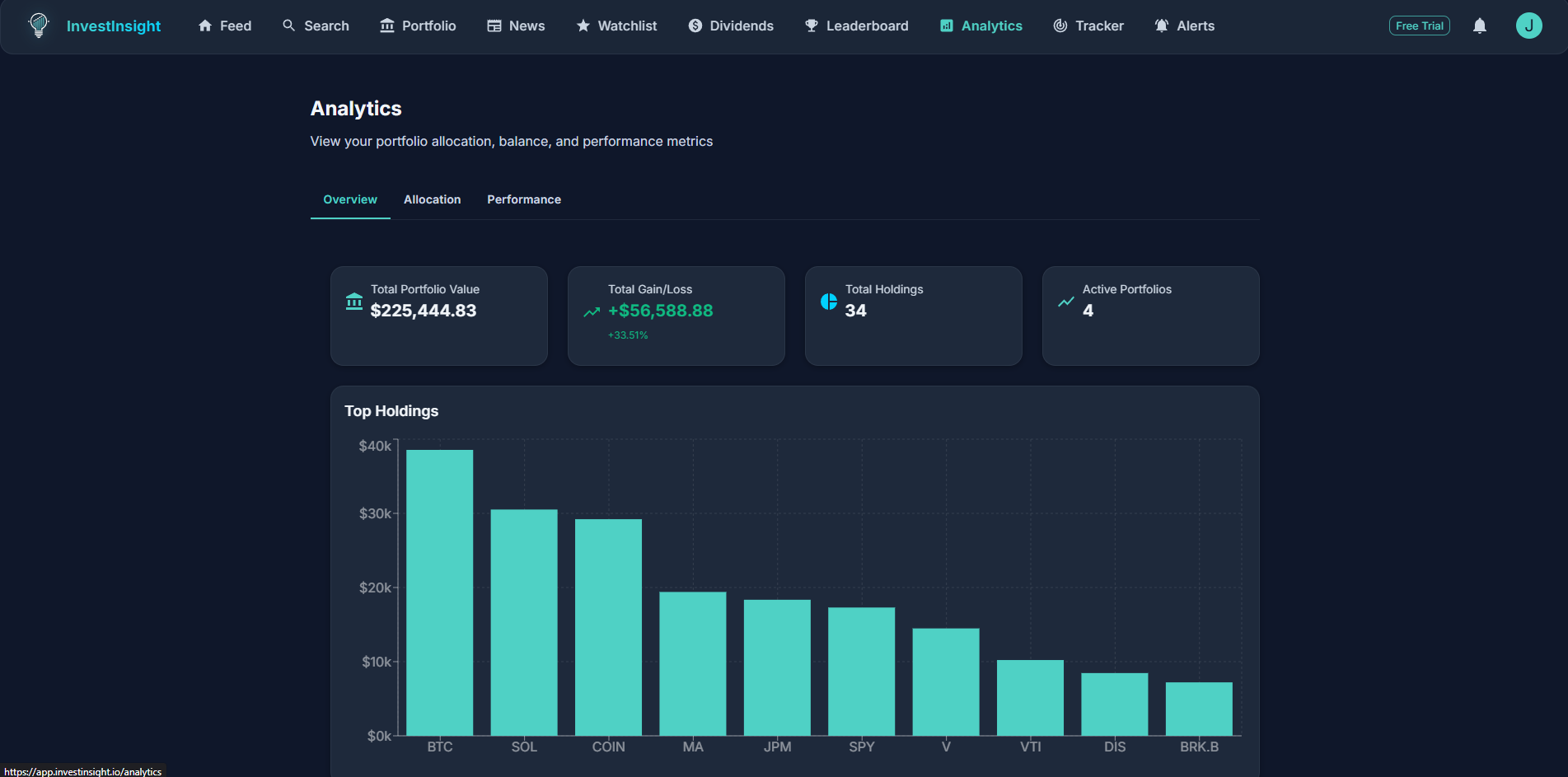
Task: Click the Dividends dollar icon
Action: pos(694,26)
